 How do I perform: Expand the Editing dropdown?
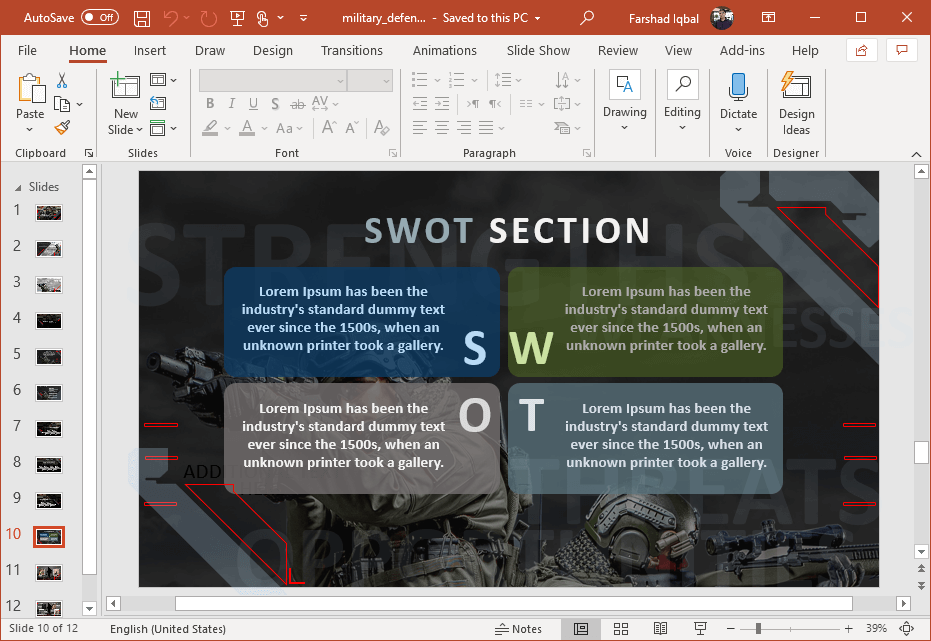(682, 129)
